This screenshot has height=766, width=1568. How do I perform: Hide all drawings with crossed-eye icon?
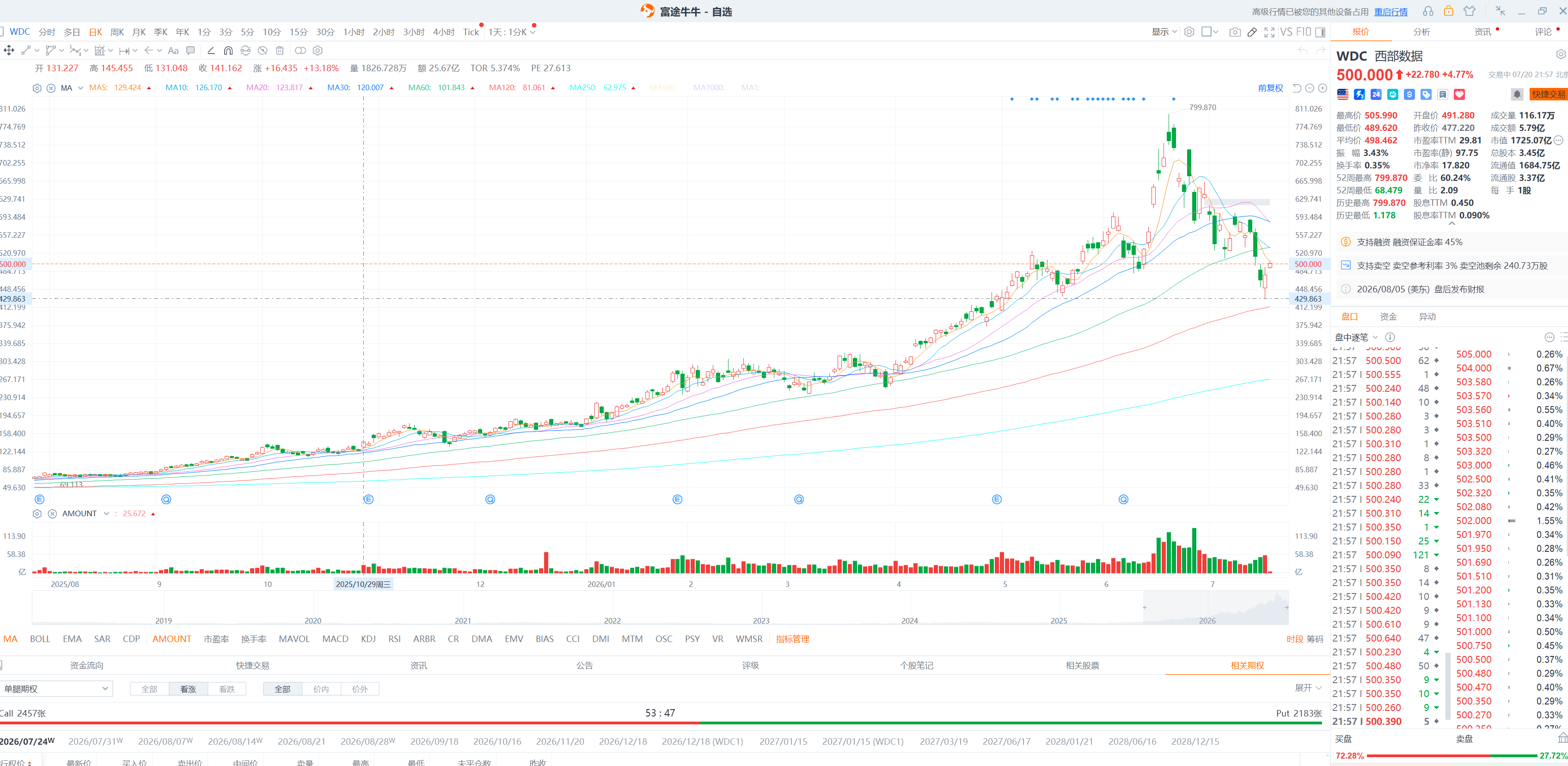click(x=263, y=50)
